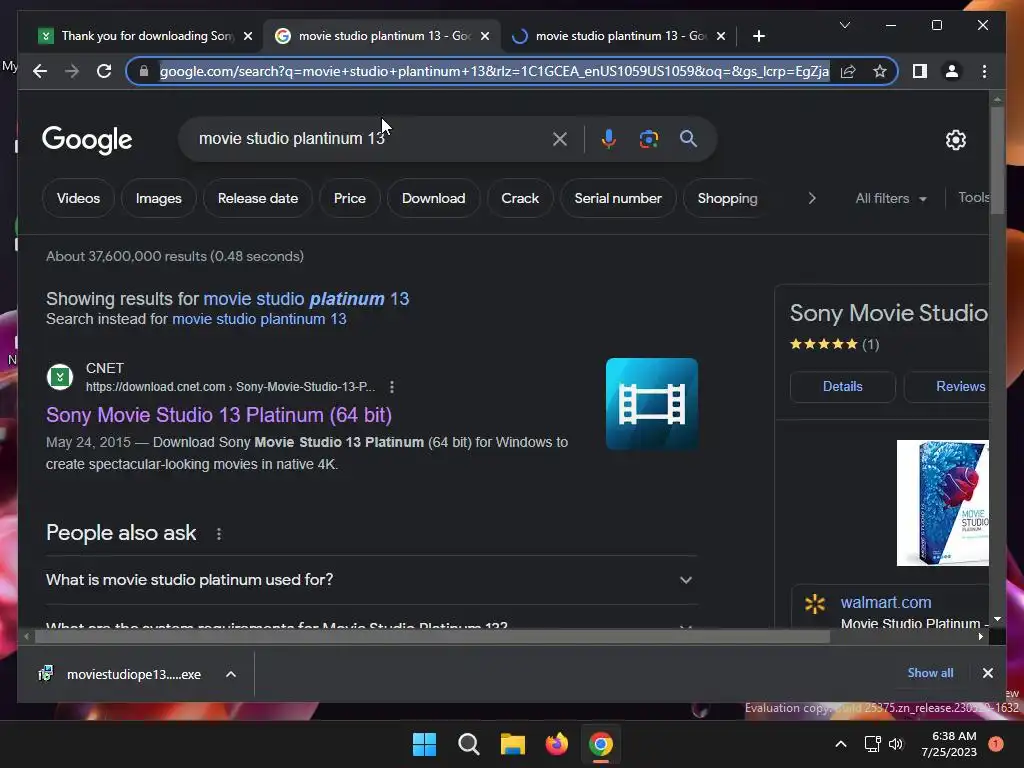
Task: Open taskbar Search
Action: [469, 744]
